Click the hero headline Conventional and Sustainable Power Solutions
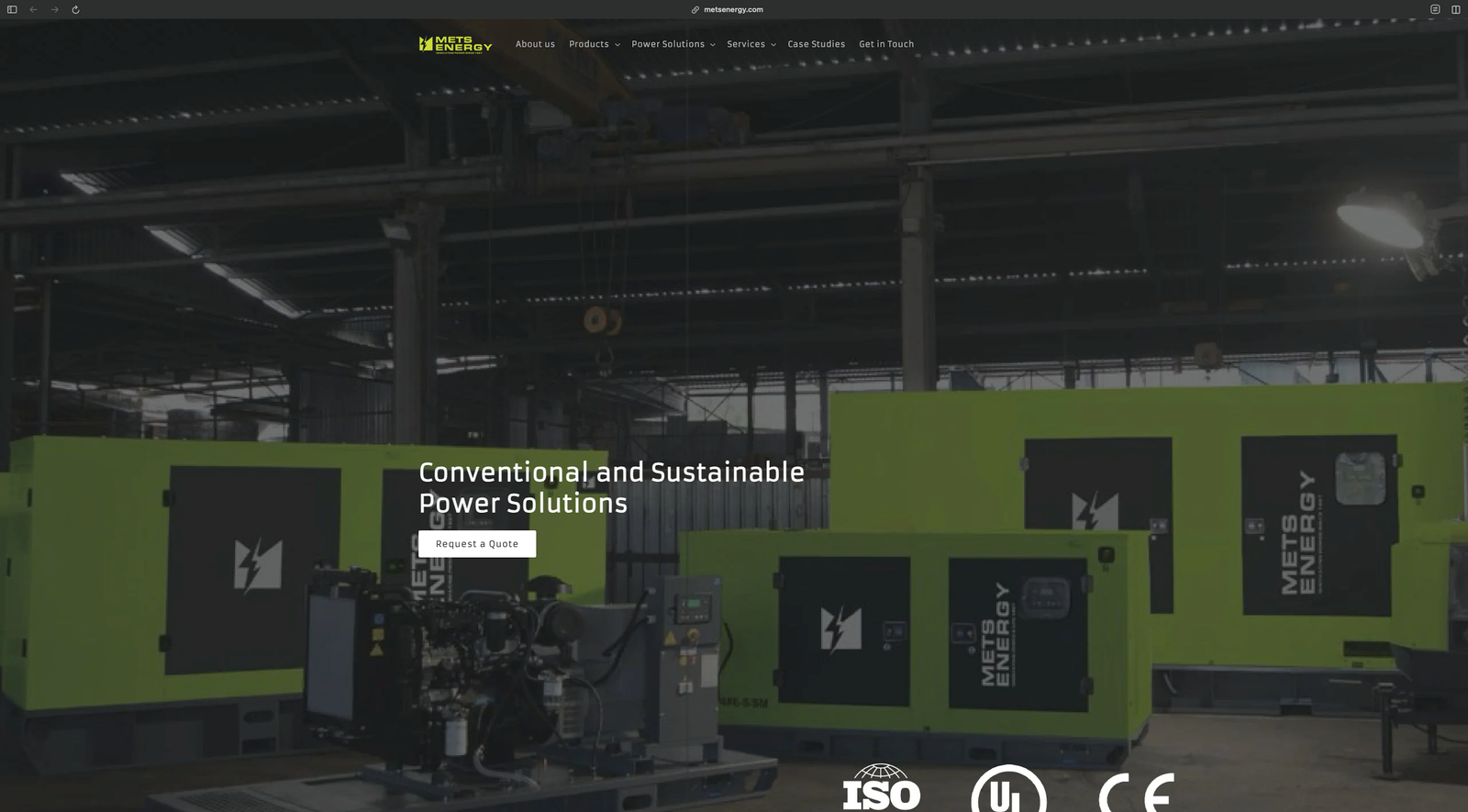 [x=611, y=487]
